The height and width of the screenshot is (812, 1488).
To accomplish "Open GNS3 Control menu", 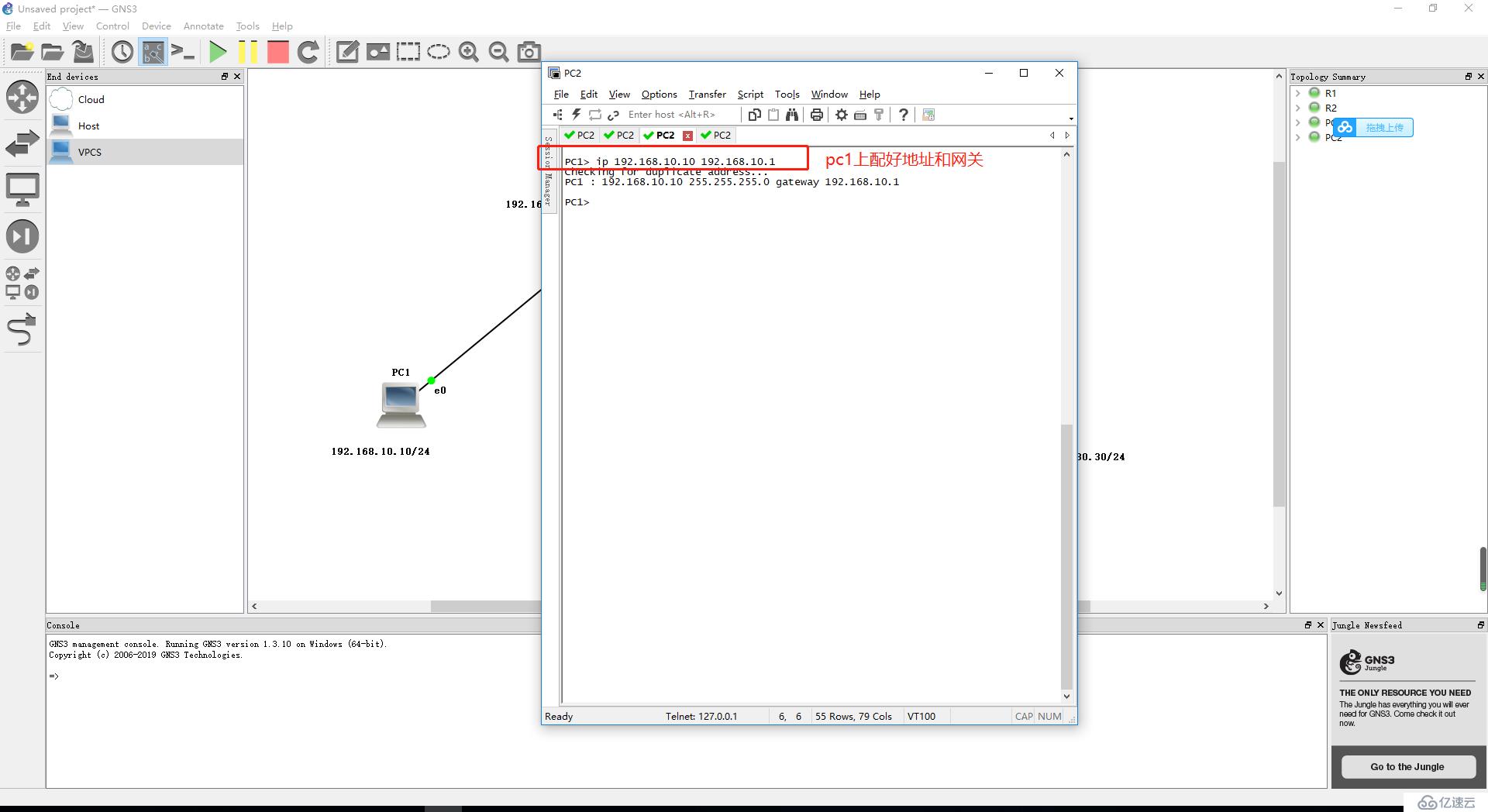I will tap(112, 26).
